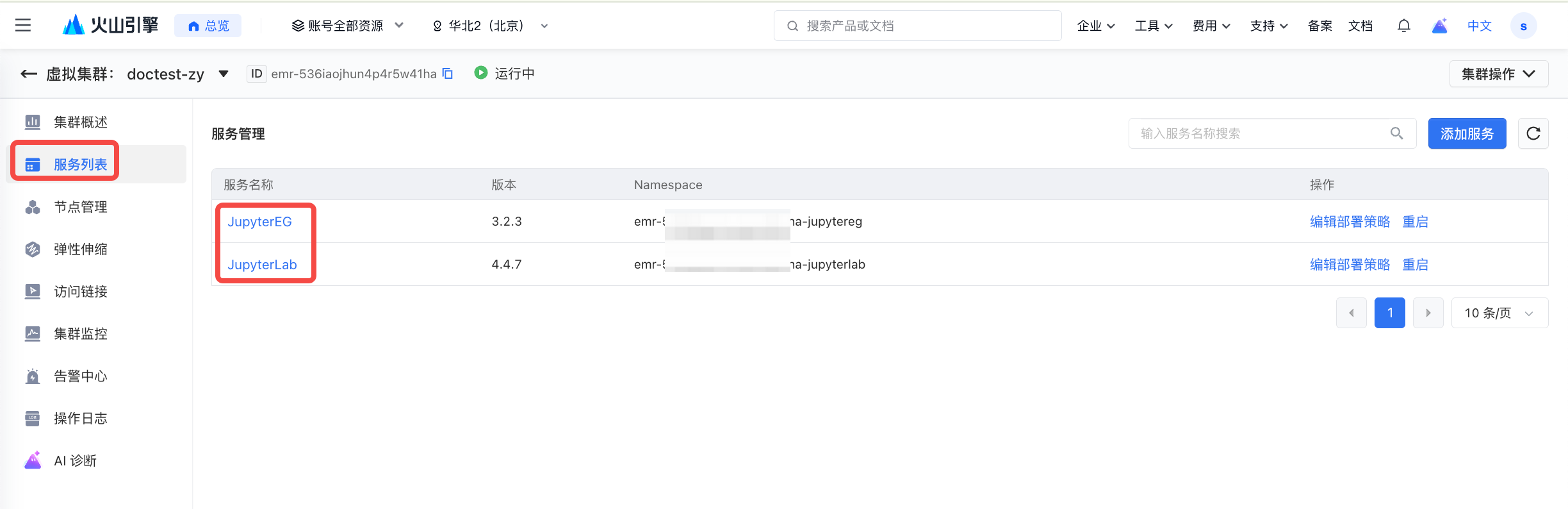Go back using the left arrow
Screen dimensions: 1568x509
[x=29, y=74]
